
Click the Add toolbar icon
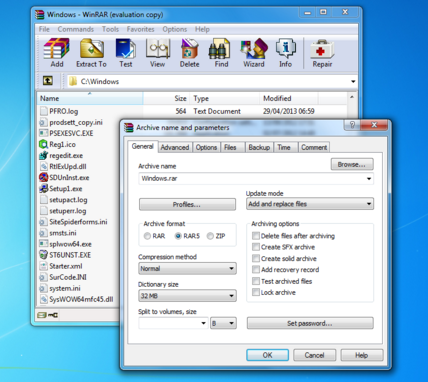pyautogui.click(x=57, y=48)
